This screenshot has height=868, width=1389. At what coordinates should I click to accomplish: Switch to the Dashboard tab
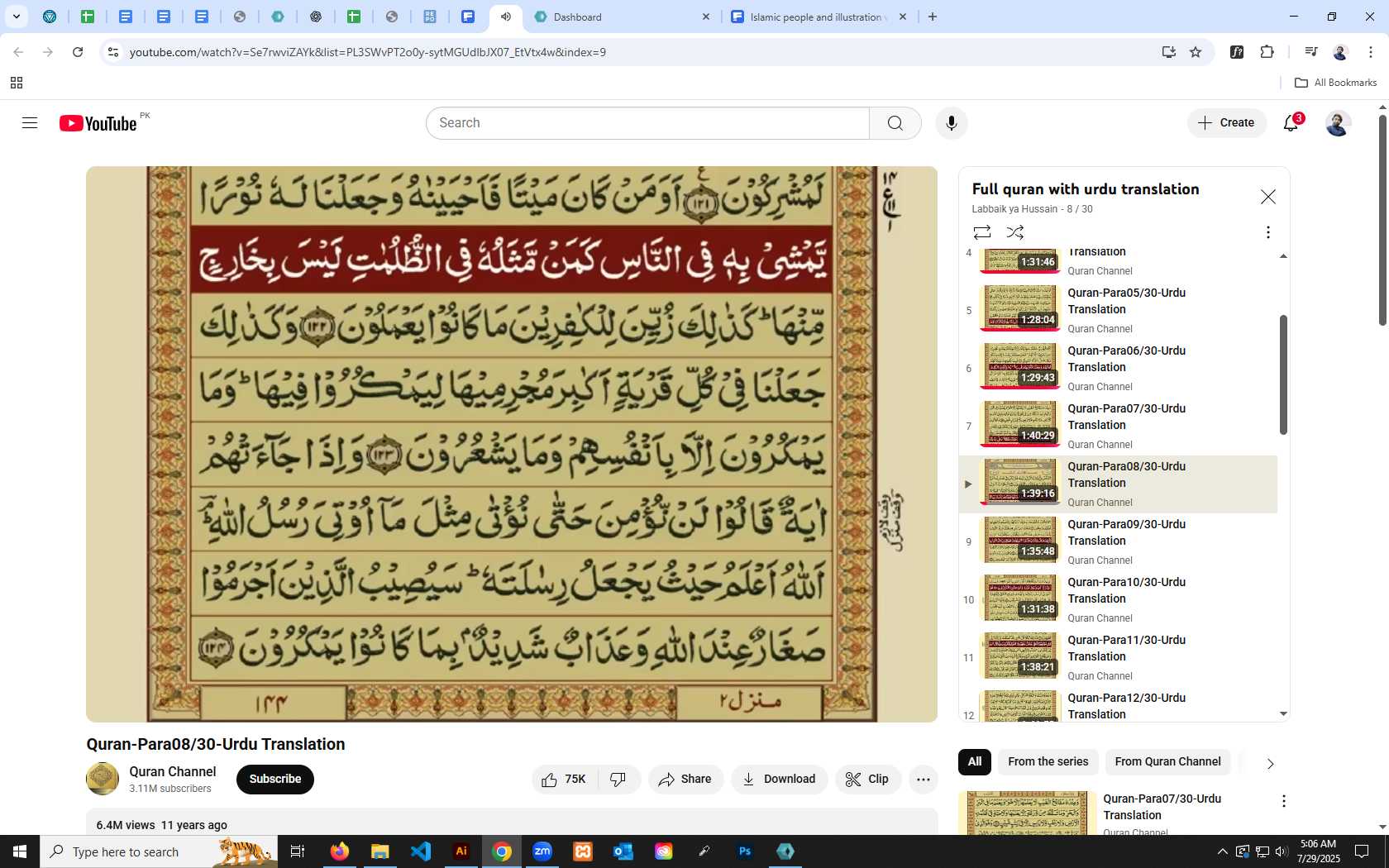[x=622, y=17]
